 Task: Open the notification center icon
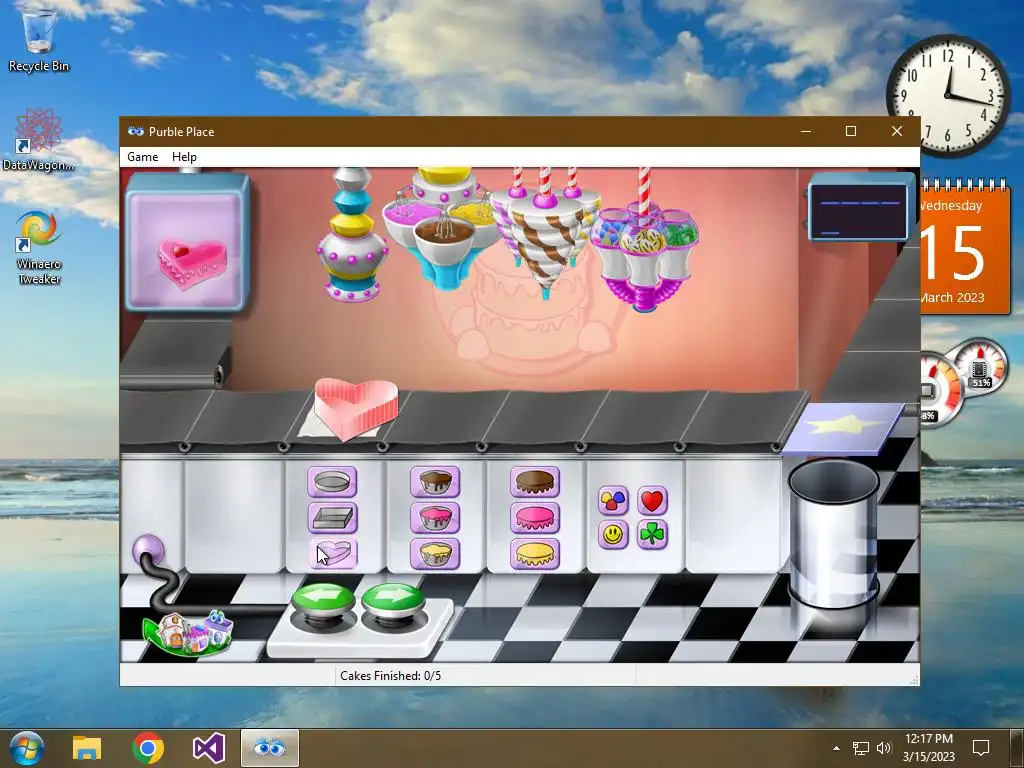[981, 748]
